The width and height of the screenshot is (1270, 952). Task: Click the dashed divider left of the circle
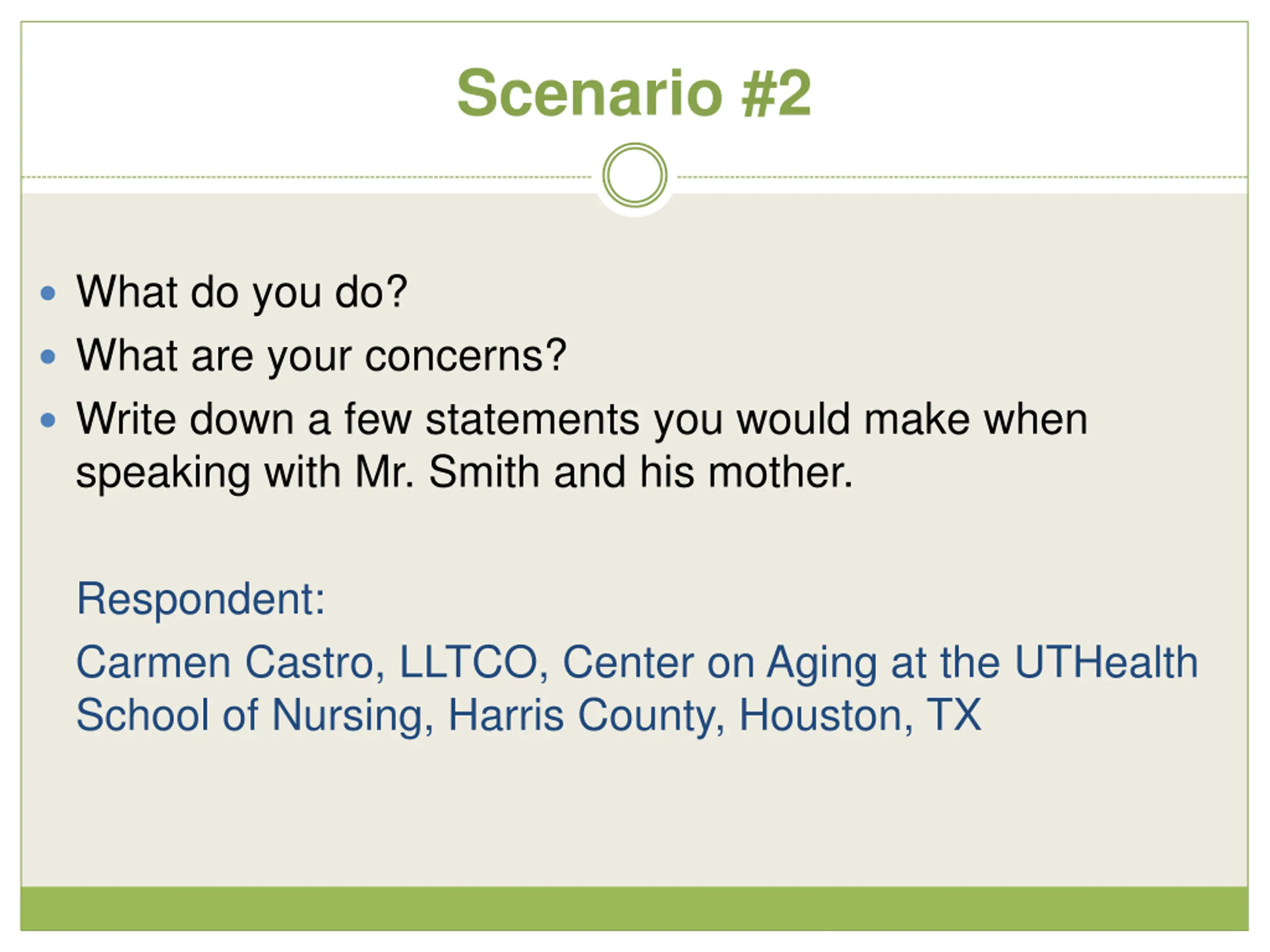tap(304, 178)
